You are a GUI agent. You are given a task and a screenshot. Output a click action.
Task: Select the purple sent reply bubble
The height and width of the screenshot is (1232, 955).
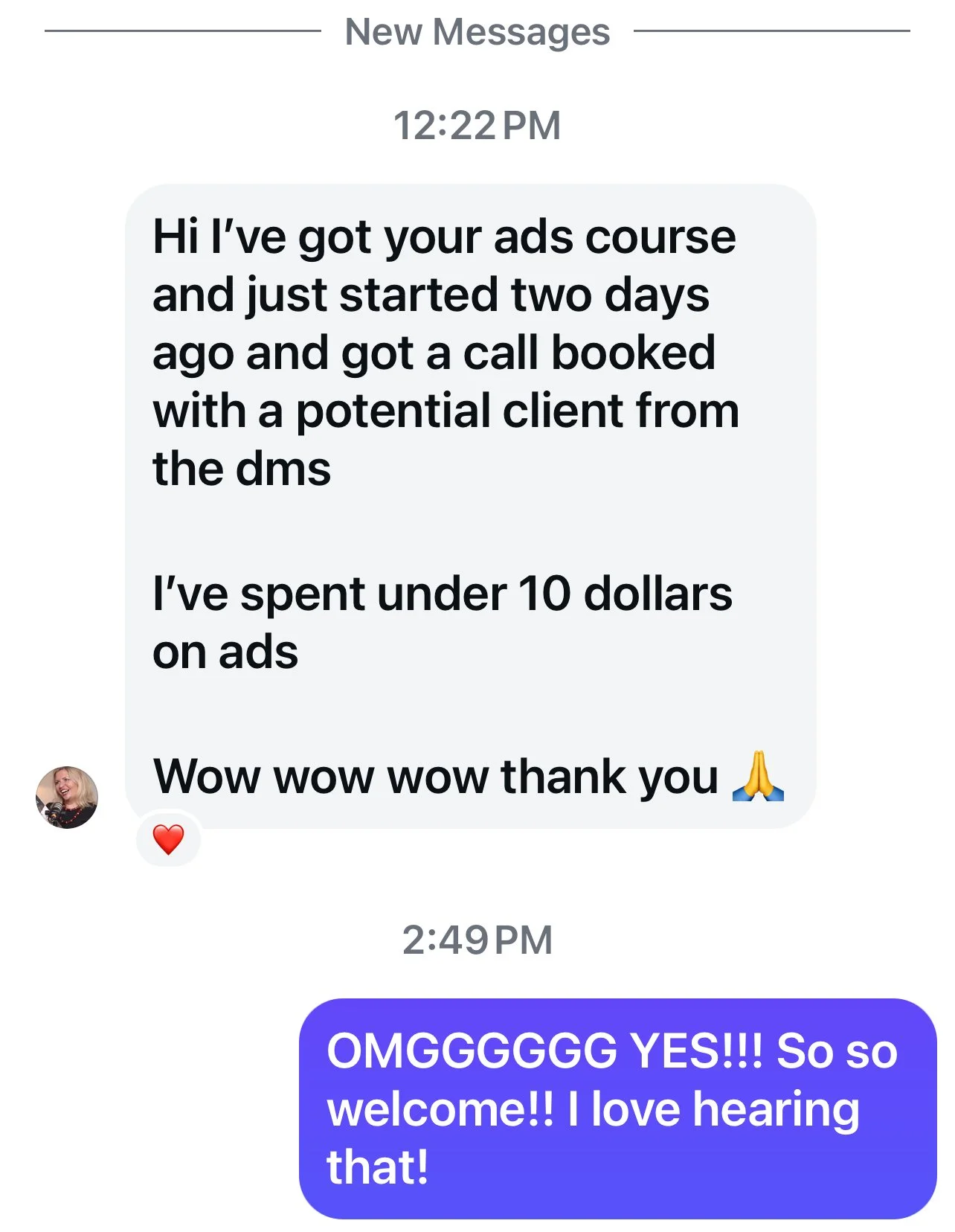(617, 1109)
